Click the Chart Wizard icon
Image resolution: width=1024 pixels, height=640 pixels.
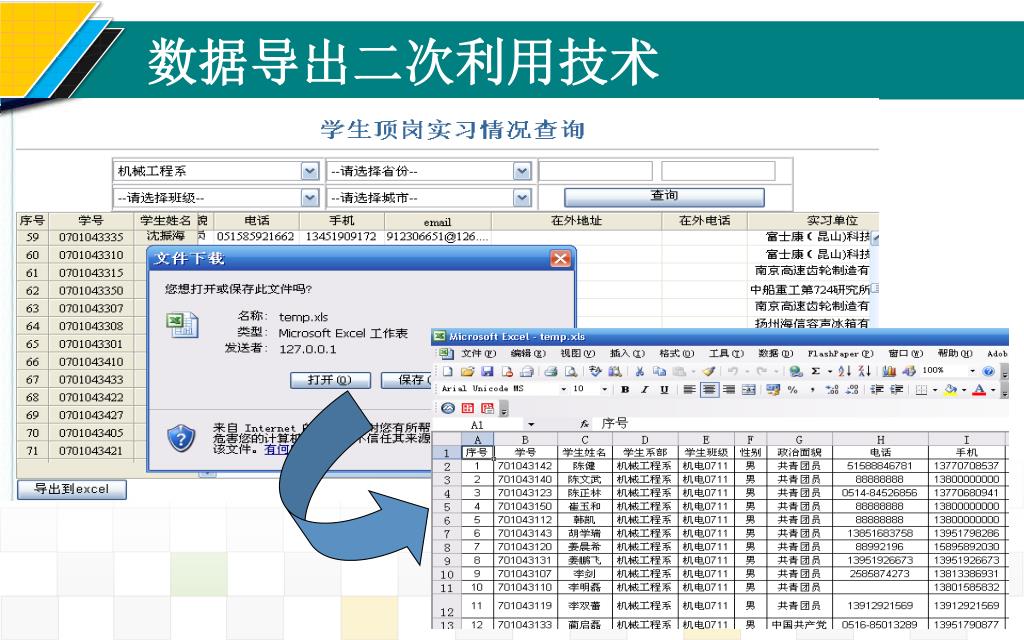tap(889, 371)
